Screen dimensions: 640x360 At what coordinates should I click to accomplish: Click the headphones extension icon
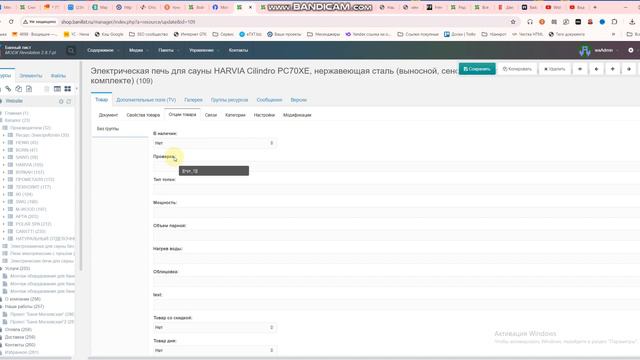(530, 22)
